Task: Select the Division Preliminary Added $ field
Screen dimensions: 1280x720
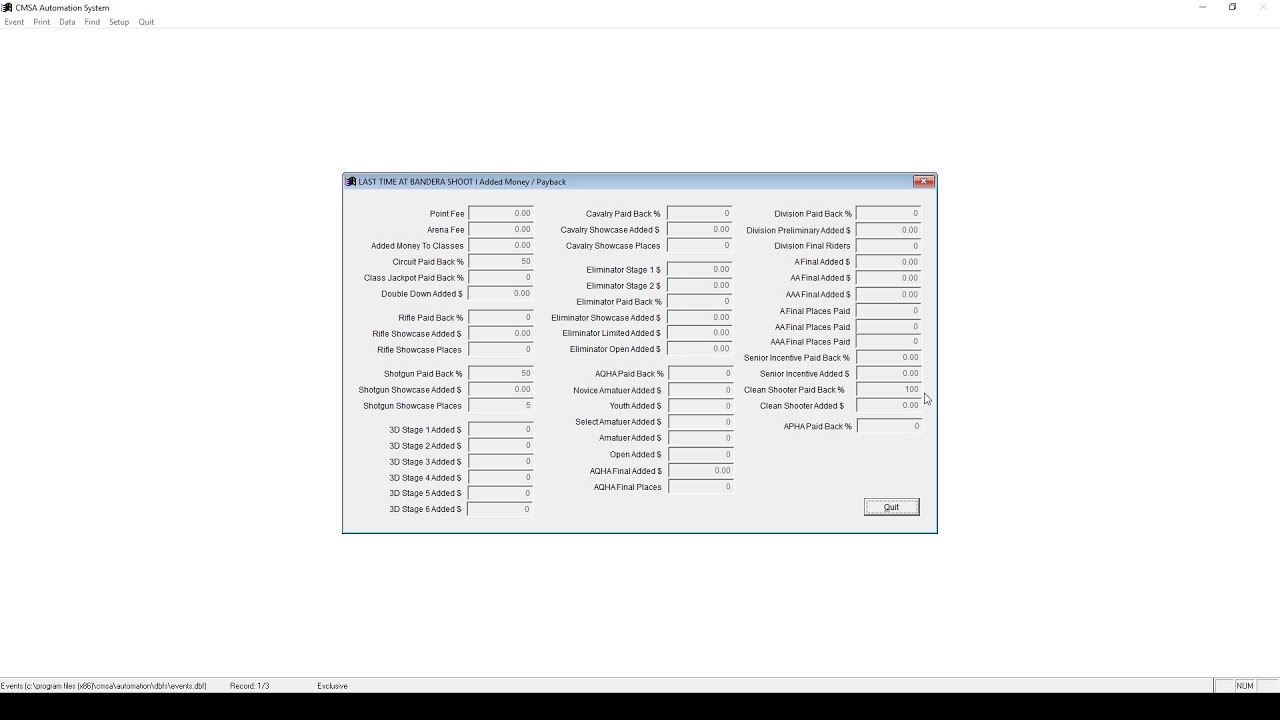Action: pyautogui.click(x=889, y=230)
